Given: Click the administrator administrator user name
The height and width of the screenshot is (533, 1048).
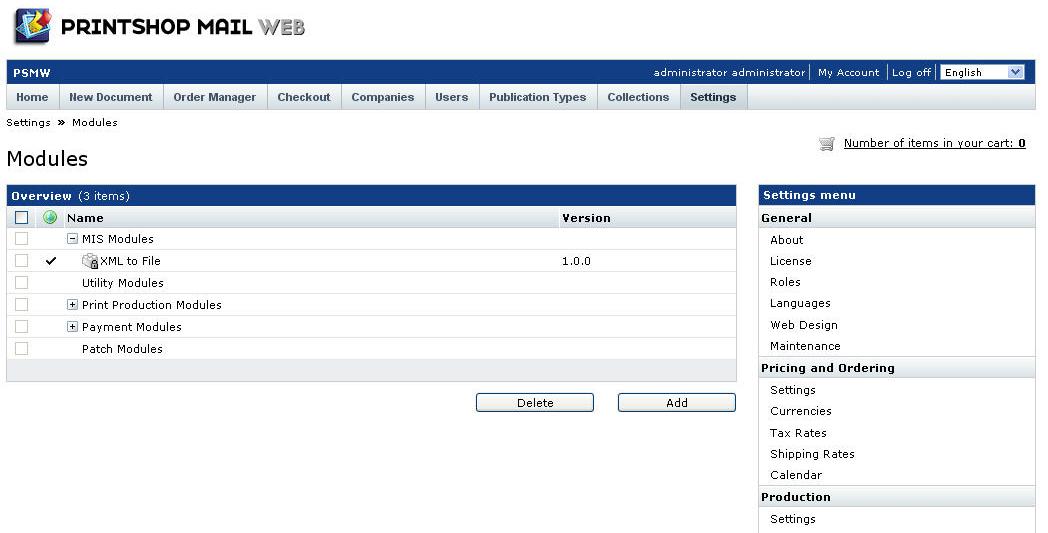Looking at the screenshot, I should coord(729,72).
